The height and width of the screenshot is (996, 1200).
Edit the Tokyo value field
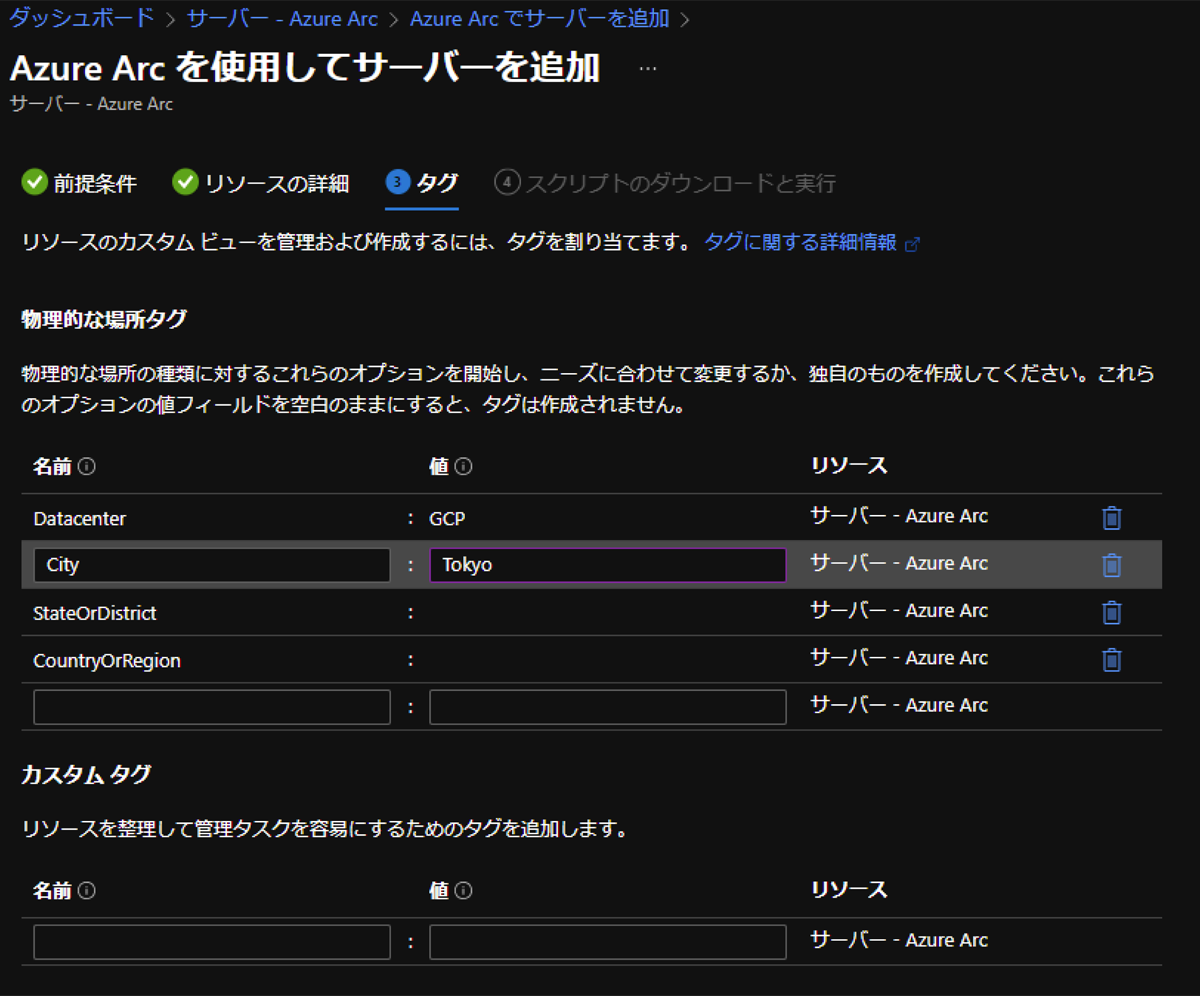click(x=608, y=565)
